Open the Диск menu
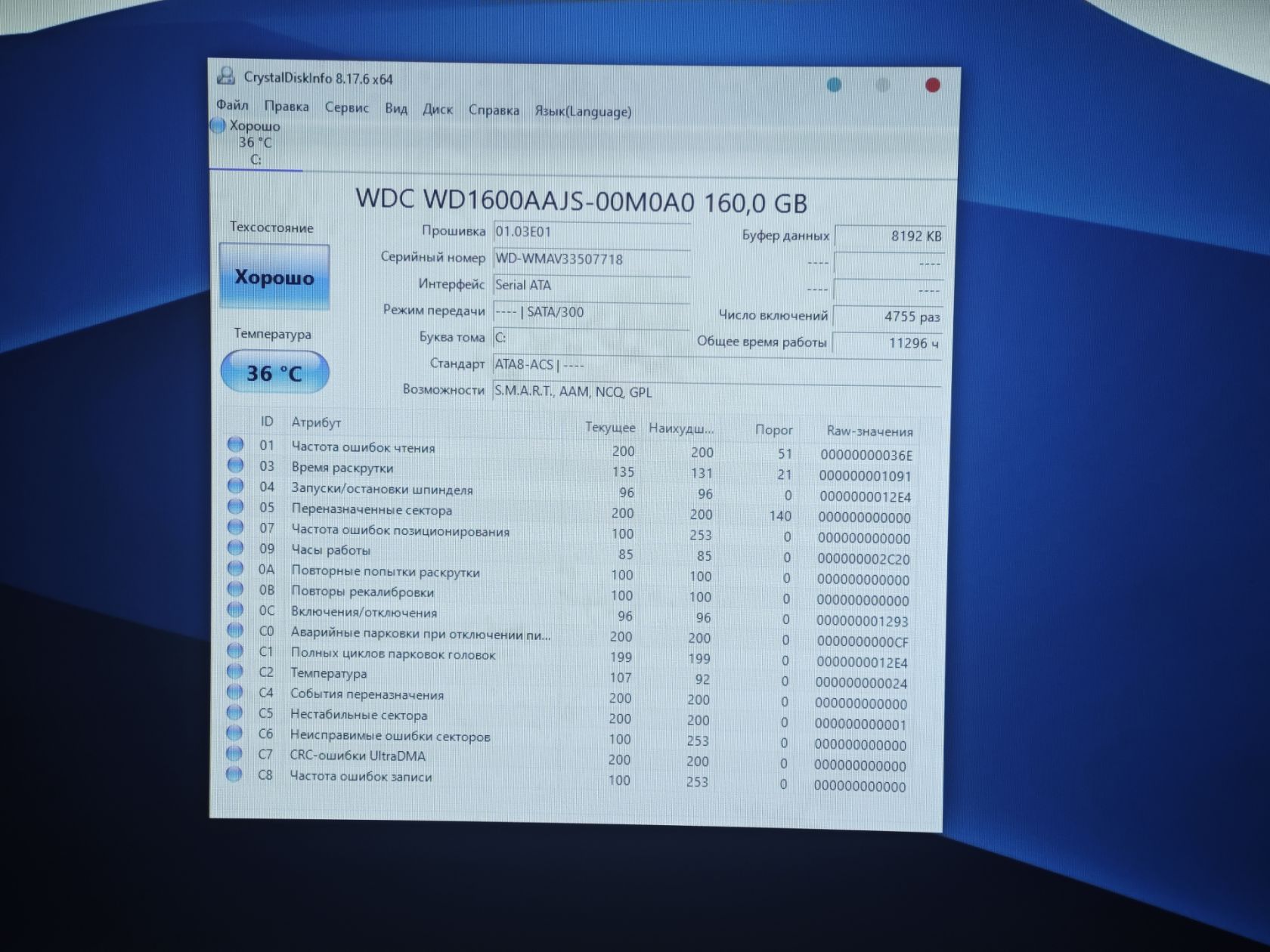Screen dimensions: 1270x952 (438, 110)
